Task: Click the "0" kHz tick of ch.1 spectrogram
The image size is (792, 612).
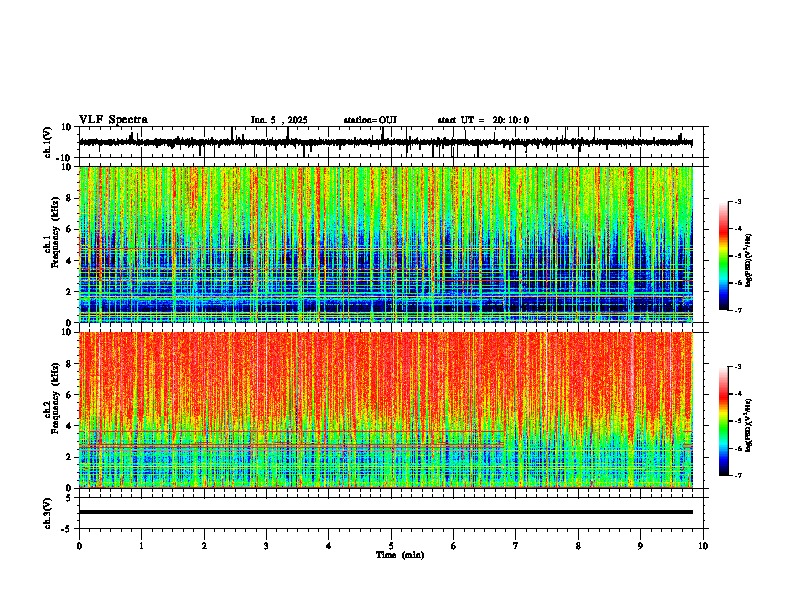Action: click(69, 322)
